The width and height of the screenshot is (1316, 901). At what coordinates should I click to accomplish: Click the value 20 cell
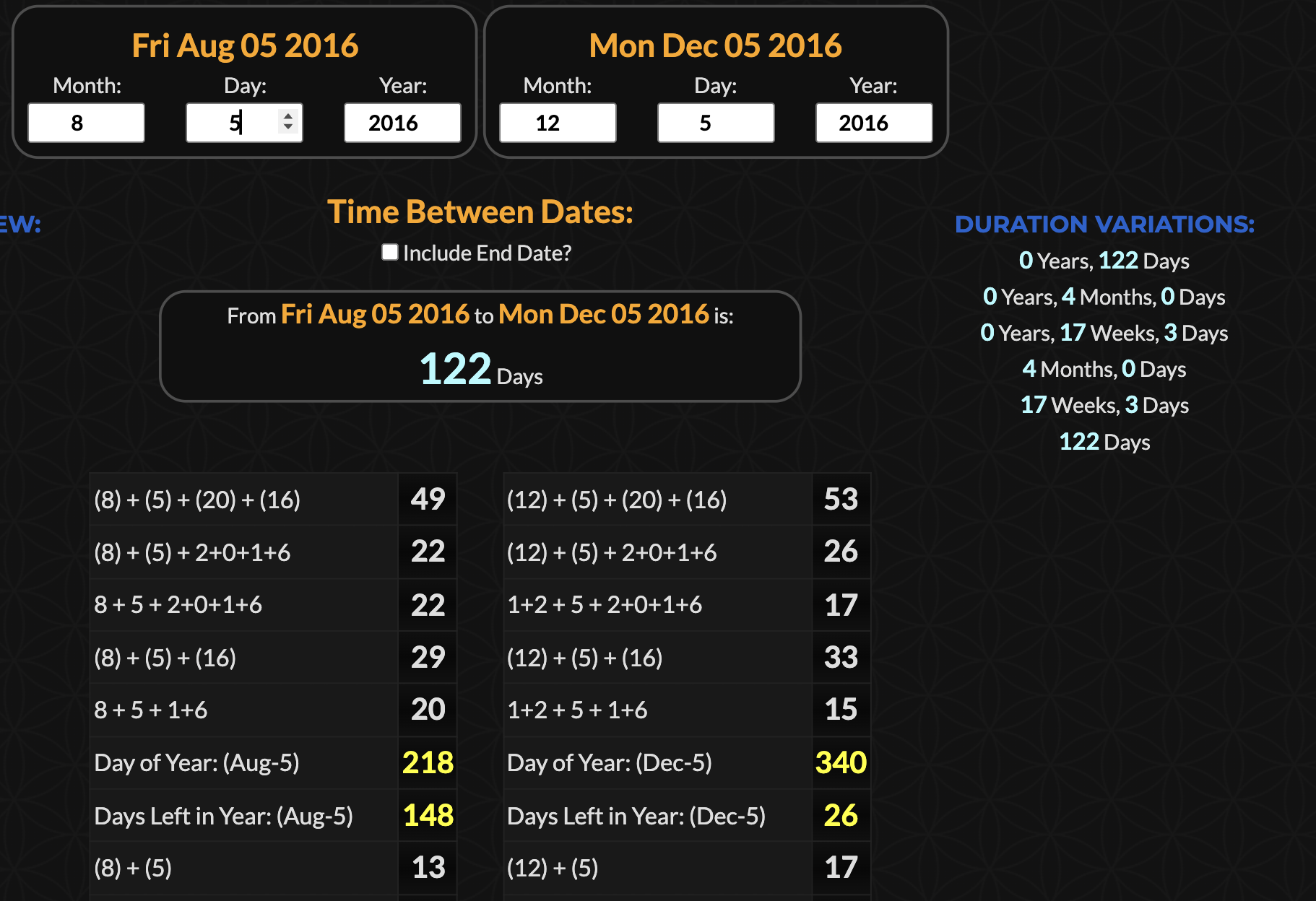click(428, 710)
